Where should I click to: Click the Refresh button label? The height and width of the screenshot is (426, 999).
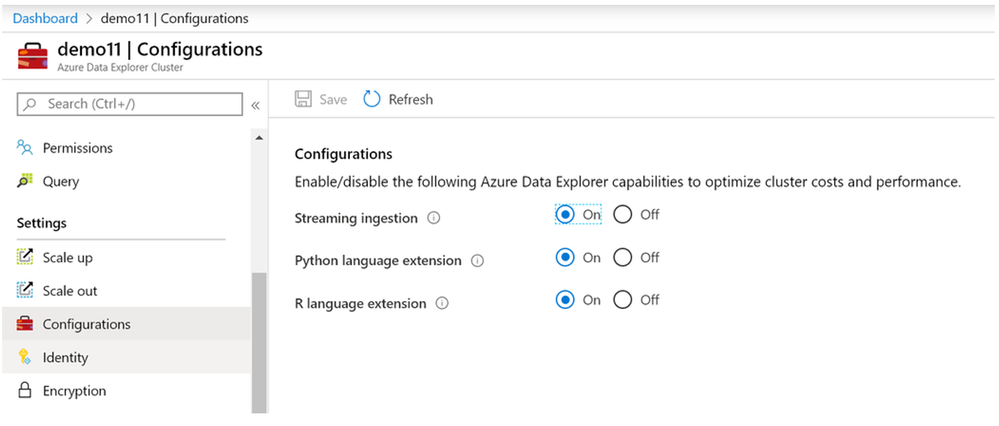[x=411, y=99]
